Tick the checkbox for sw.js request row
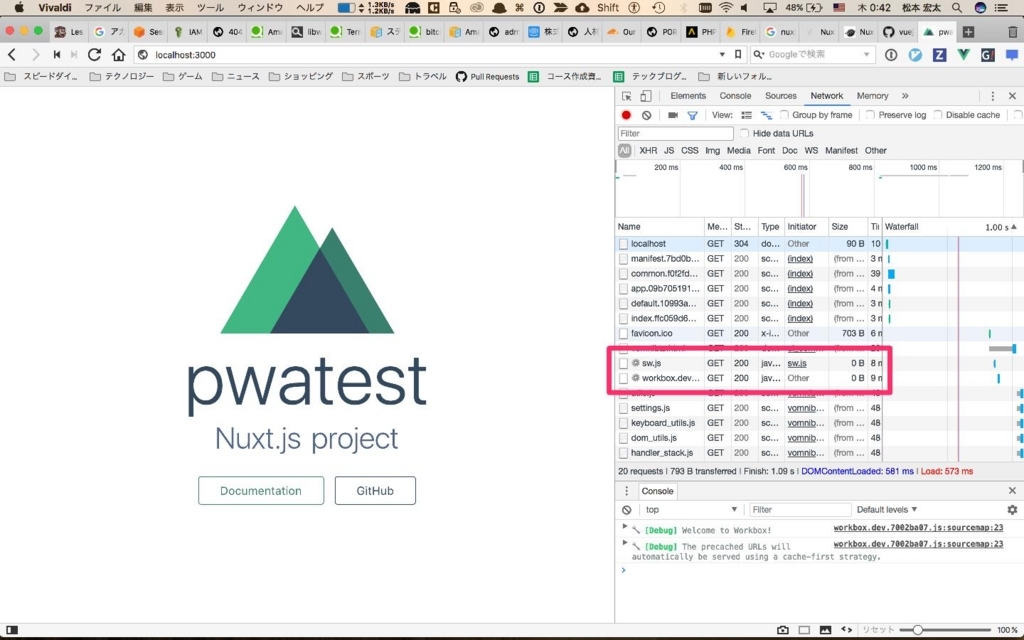The height and width of the screenshot is (640, 1024). [x=624, y=363]
